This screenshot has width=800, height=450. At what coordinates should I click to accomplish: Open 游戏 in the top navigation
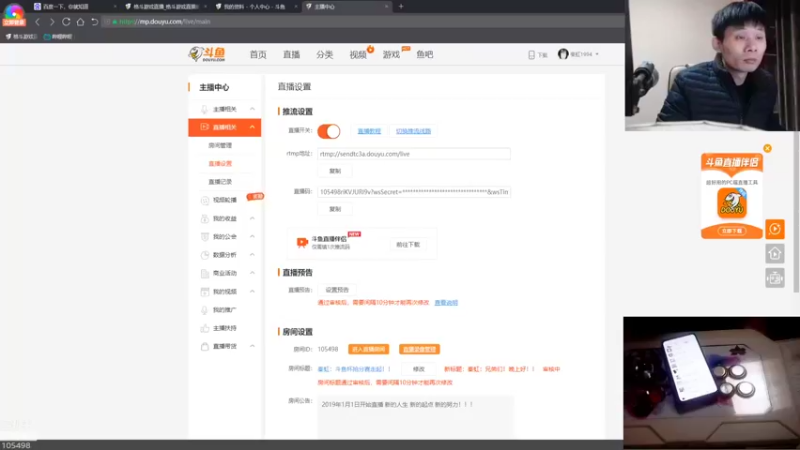pyautogui.click(x=391, y=55)
